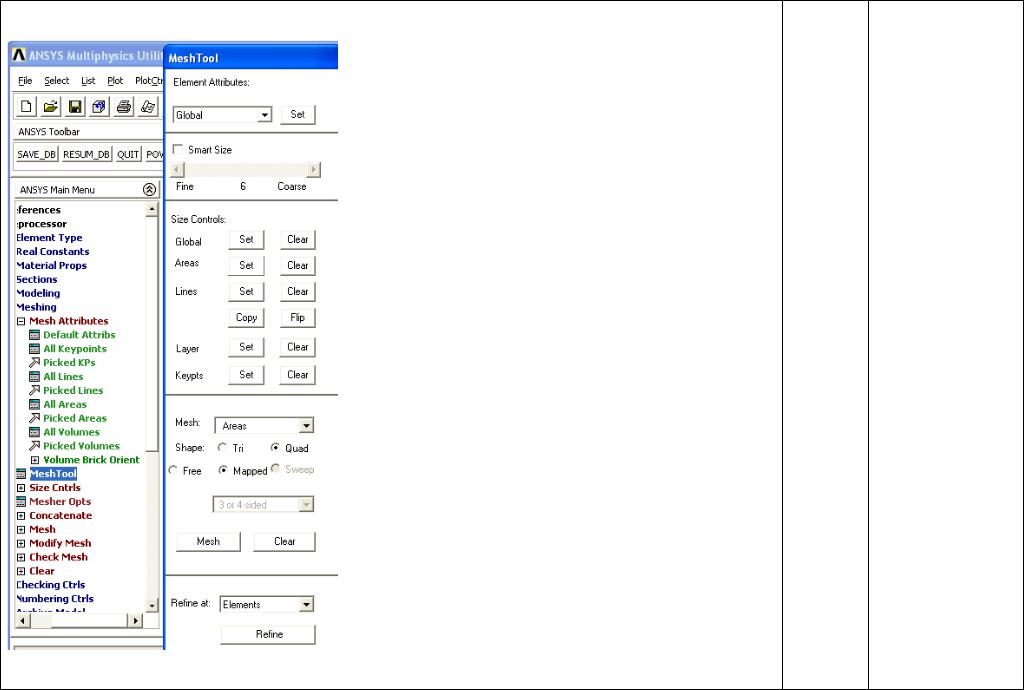The height and width of the screenshot is (690, 1024).
Task: Click the ANSYS logo in title bar
Action: (19, 55)
